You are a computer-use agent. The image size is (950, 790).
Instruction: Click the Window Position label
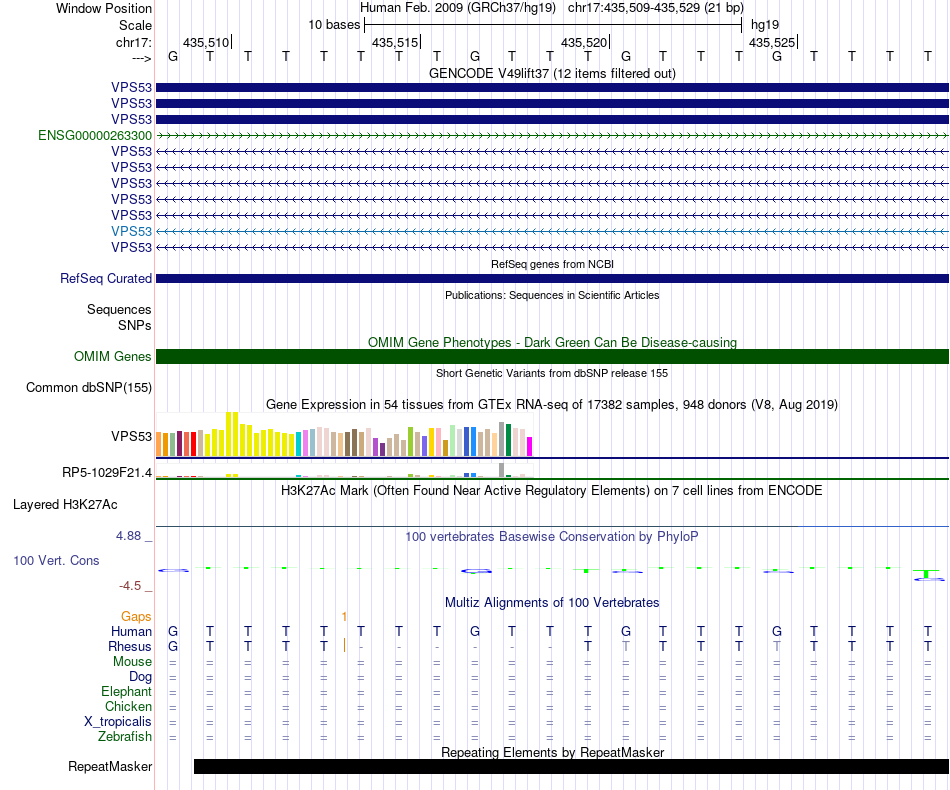pyautogui.click(x=104, y=8)
